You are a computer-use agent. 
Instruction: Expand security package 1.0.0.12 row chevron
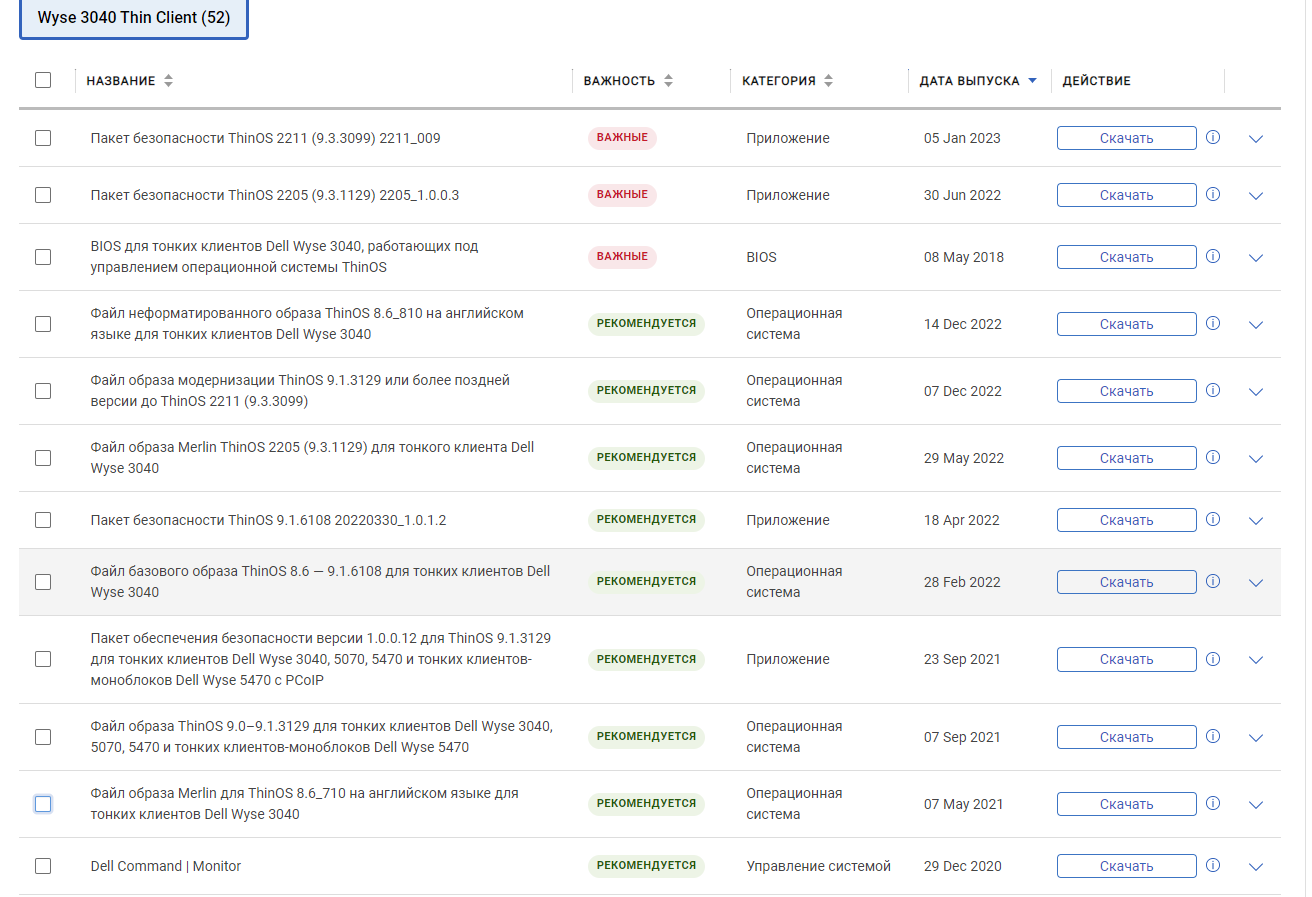[1257, 660]
